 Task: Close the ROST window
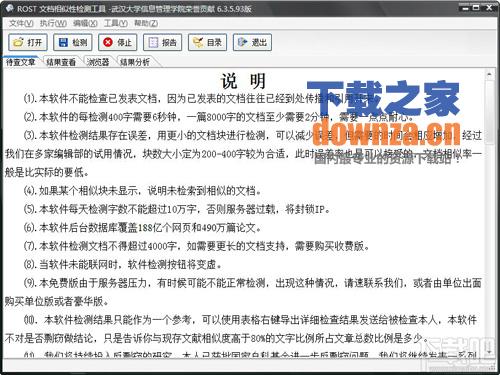489,8
